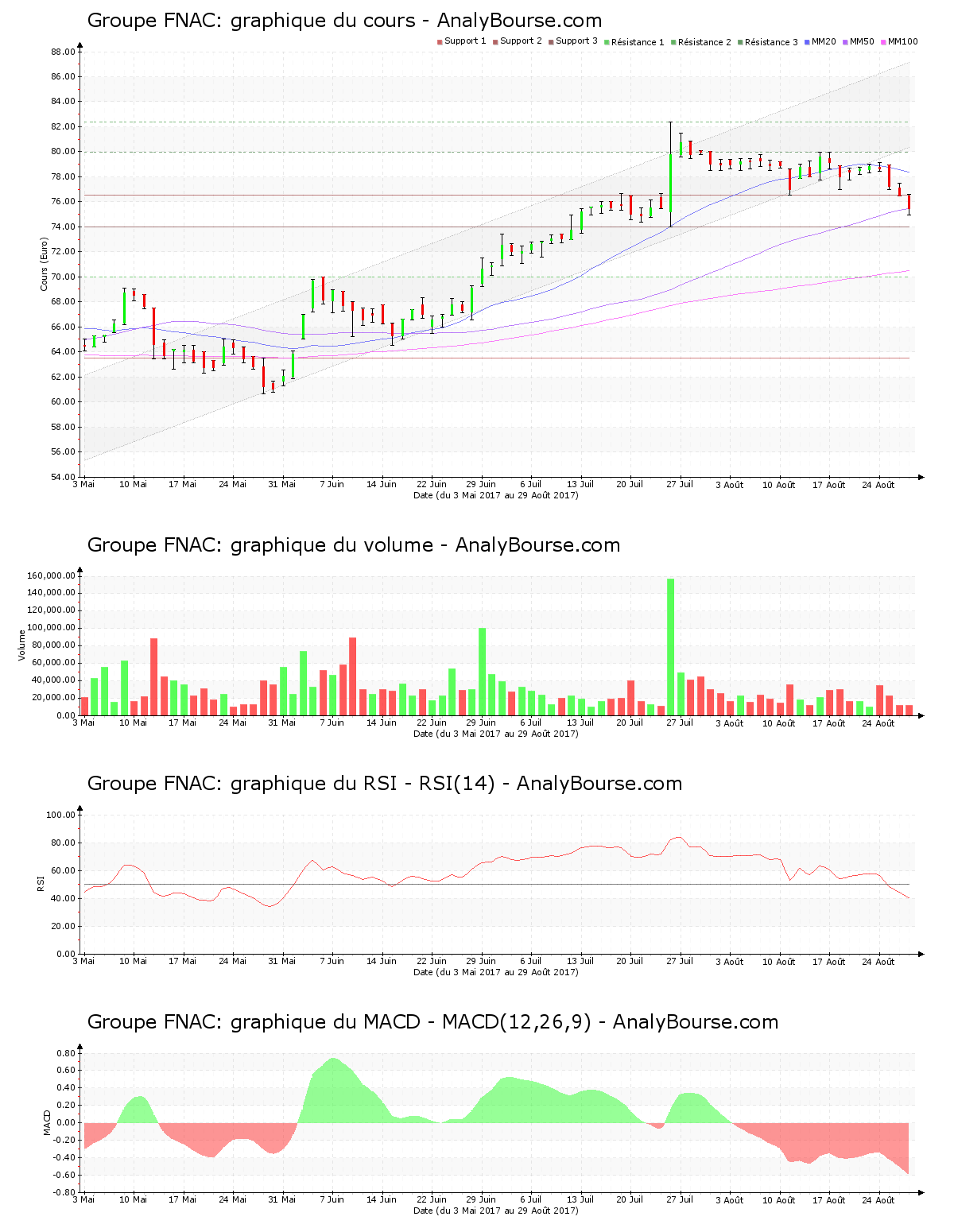The height and width of the screenshot is (1232, 954).
Task: Click the tall green volume bar at 29 Juin
Action: pyautogui.click(x=482, y=672)
